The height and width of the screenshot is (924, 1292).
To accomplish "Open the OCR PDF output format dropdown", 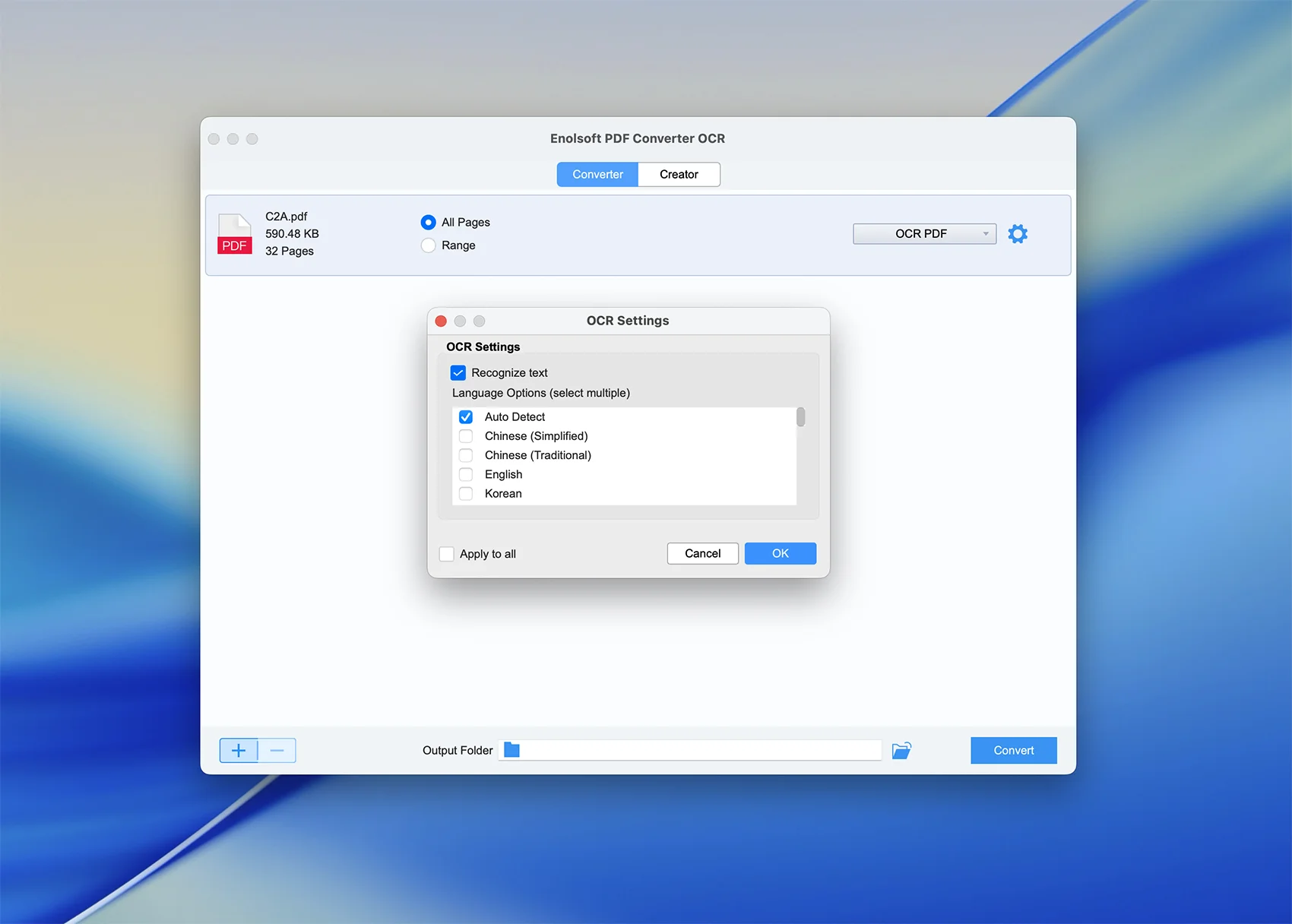I will (x=923, y=234).
